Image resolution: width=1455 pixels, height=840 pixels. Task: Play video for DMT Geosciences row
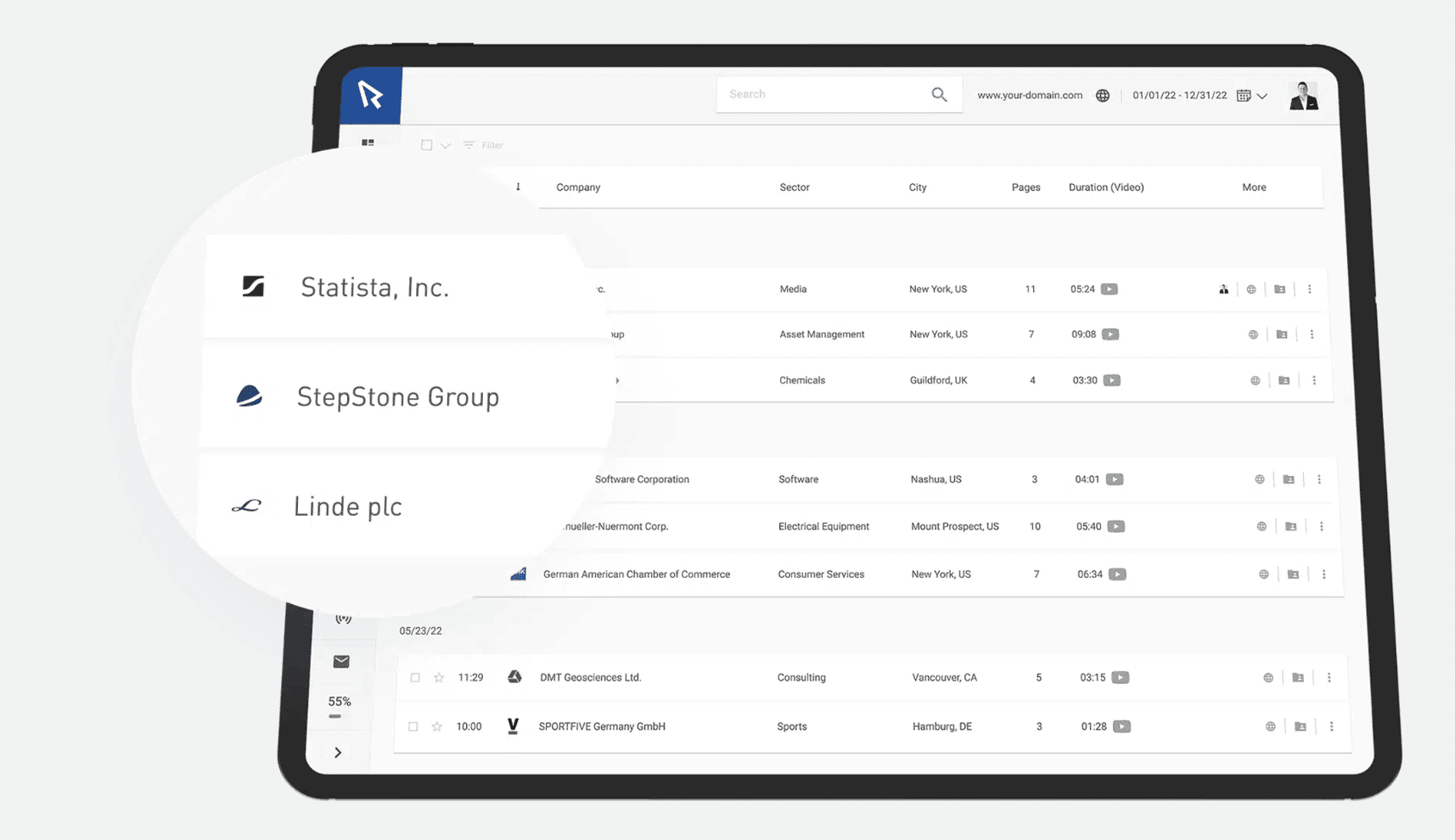click(1121, 677)
